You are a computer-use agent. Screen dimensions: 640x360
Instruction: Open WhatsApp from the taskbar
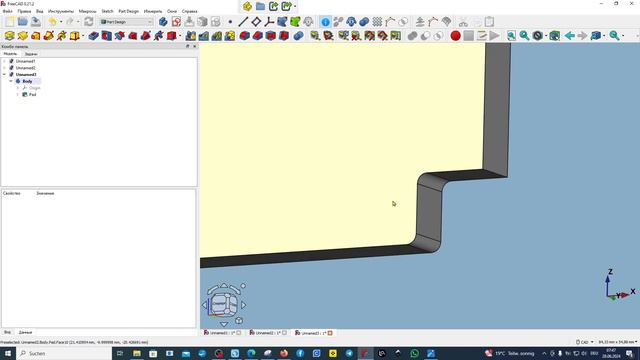415,353
